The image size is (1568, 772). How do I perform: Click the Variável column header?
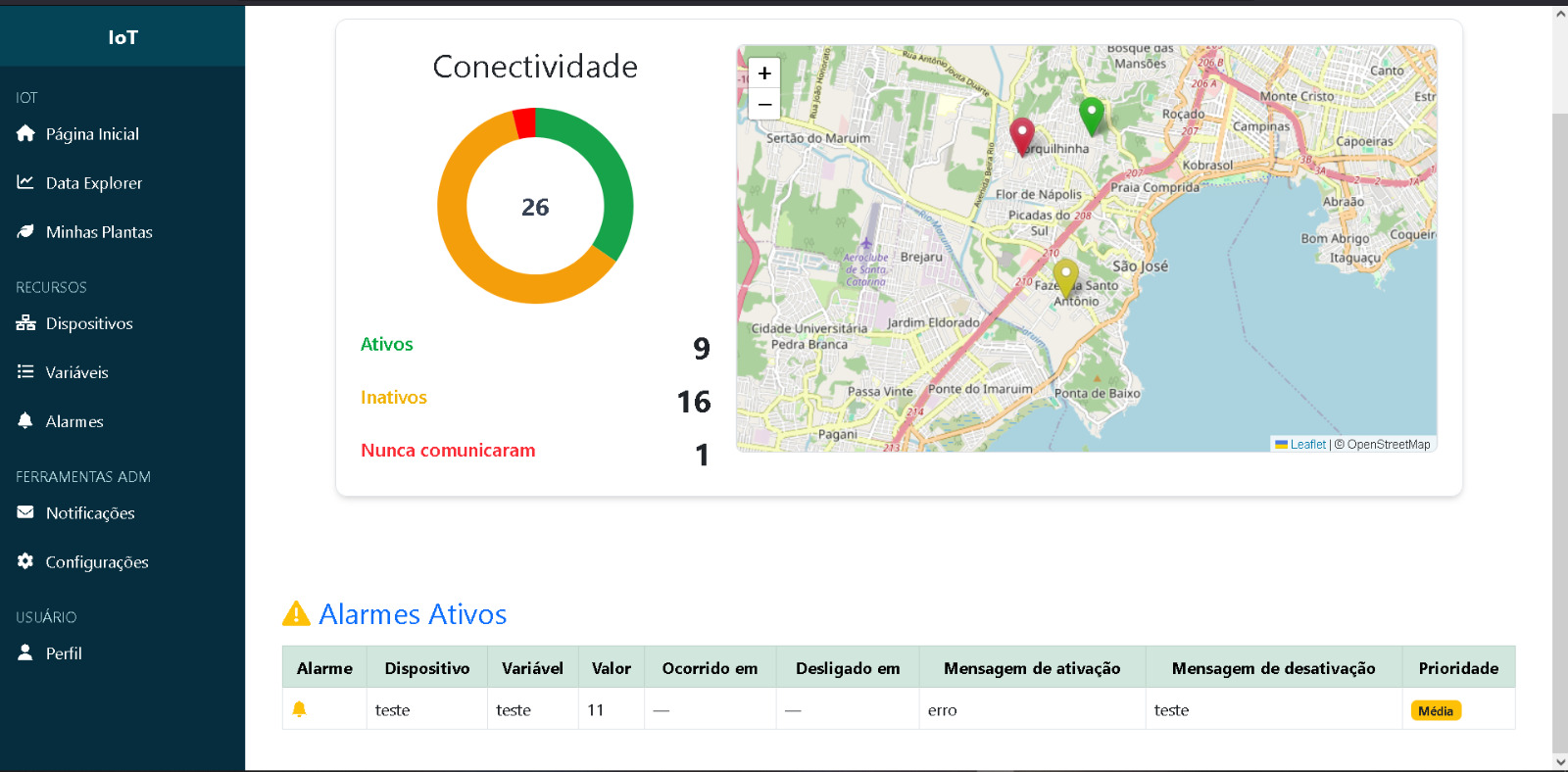pyautogui.click(x=533, y=668)
